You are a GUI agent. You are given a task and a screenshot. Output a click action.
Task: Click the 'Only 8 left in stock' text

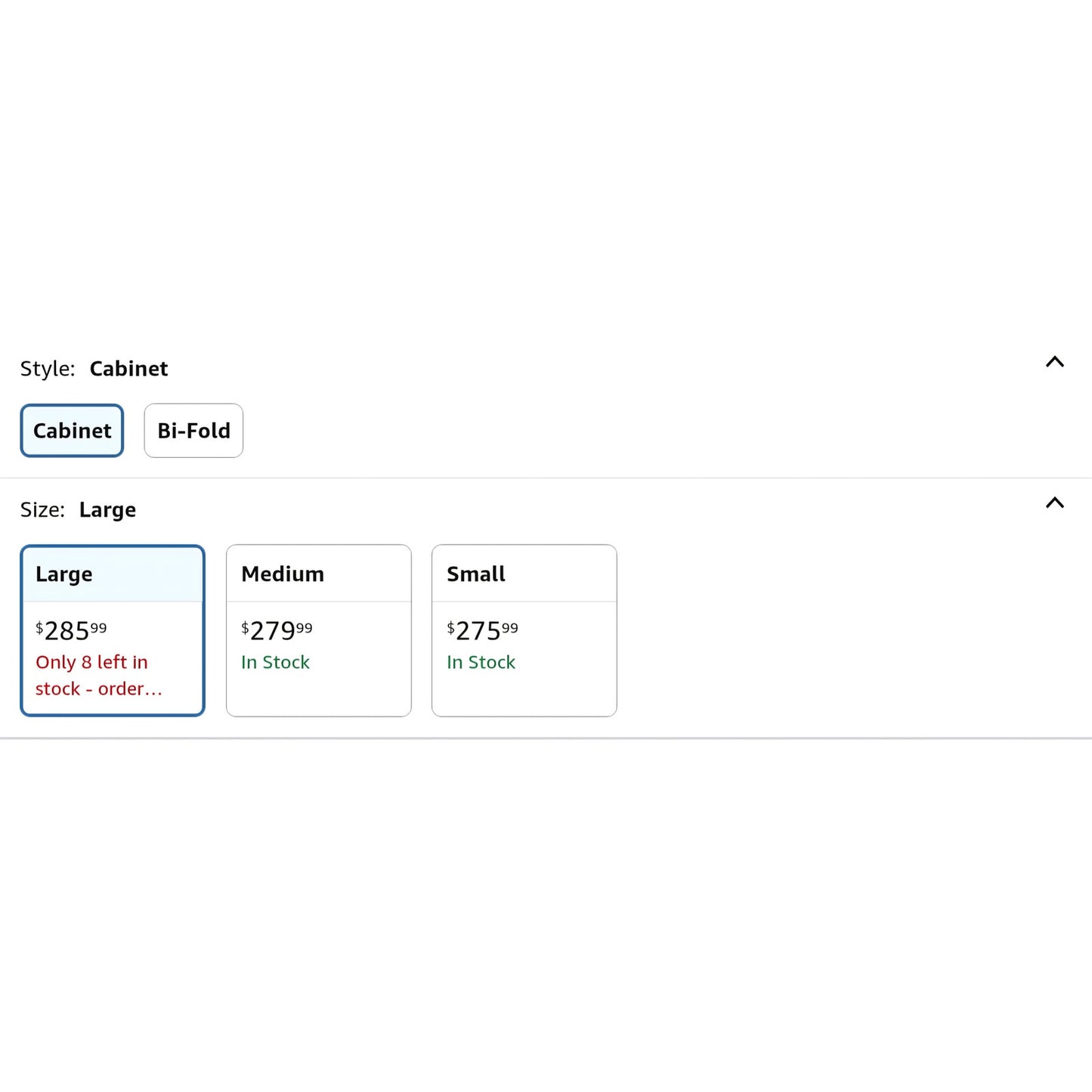tap(99, 676)
